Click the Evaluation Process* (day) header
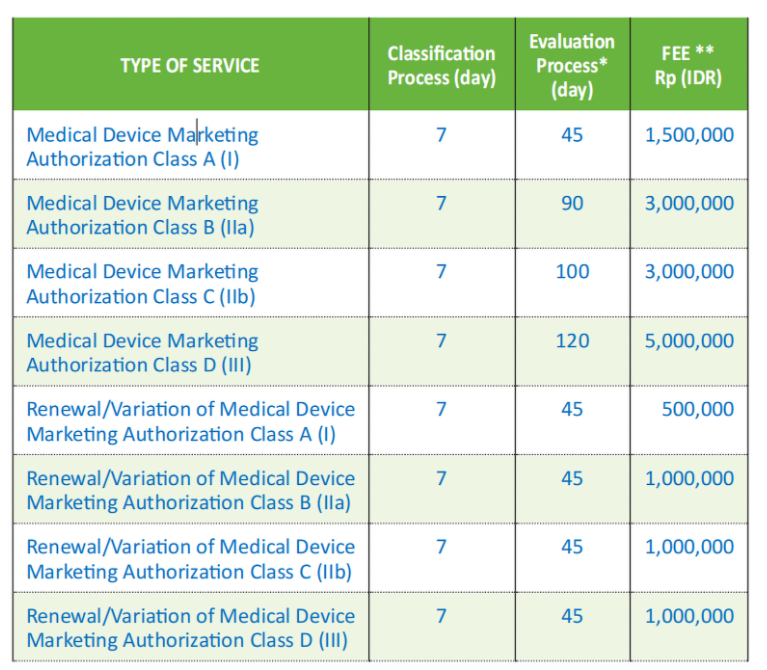The height and width of the screenshot is (670, 767). (x=572, y=66)
